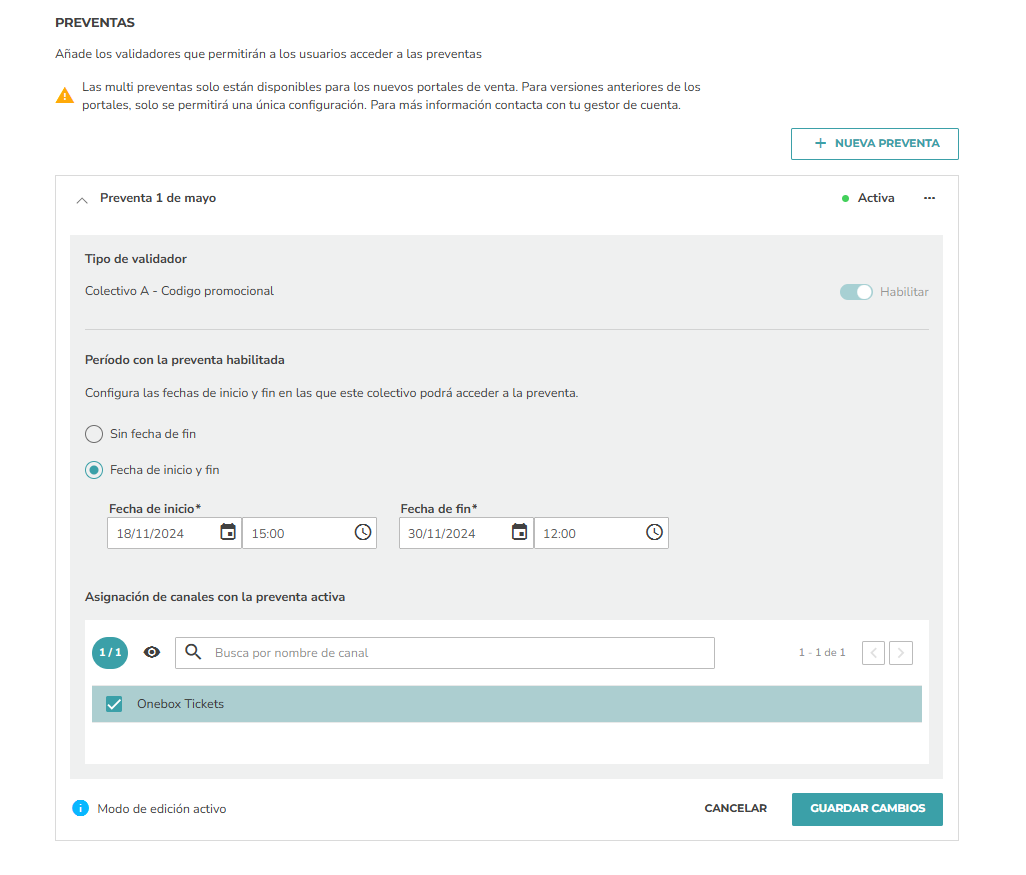
Task: Click the channel name search field
Action: [445, 652]
